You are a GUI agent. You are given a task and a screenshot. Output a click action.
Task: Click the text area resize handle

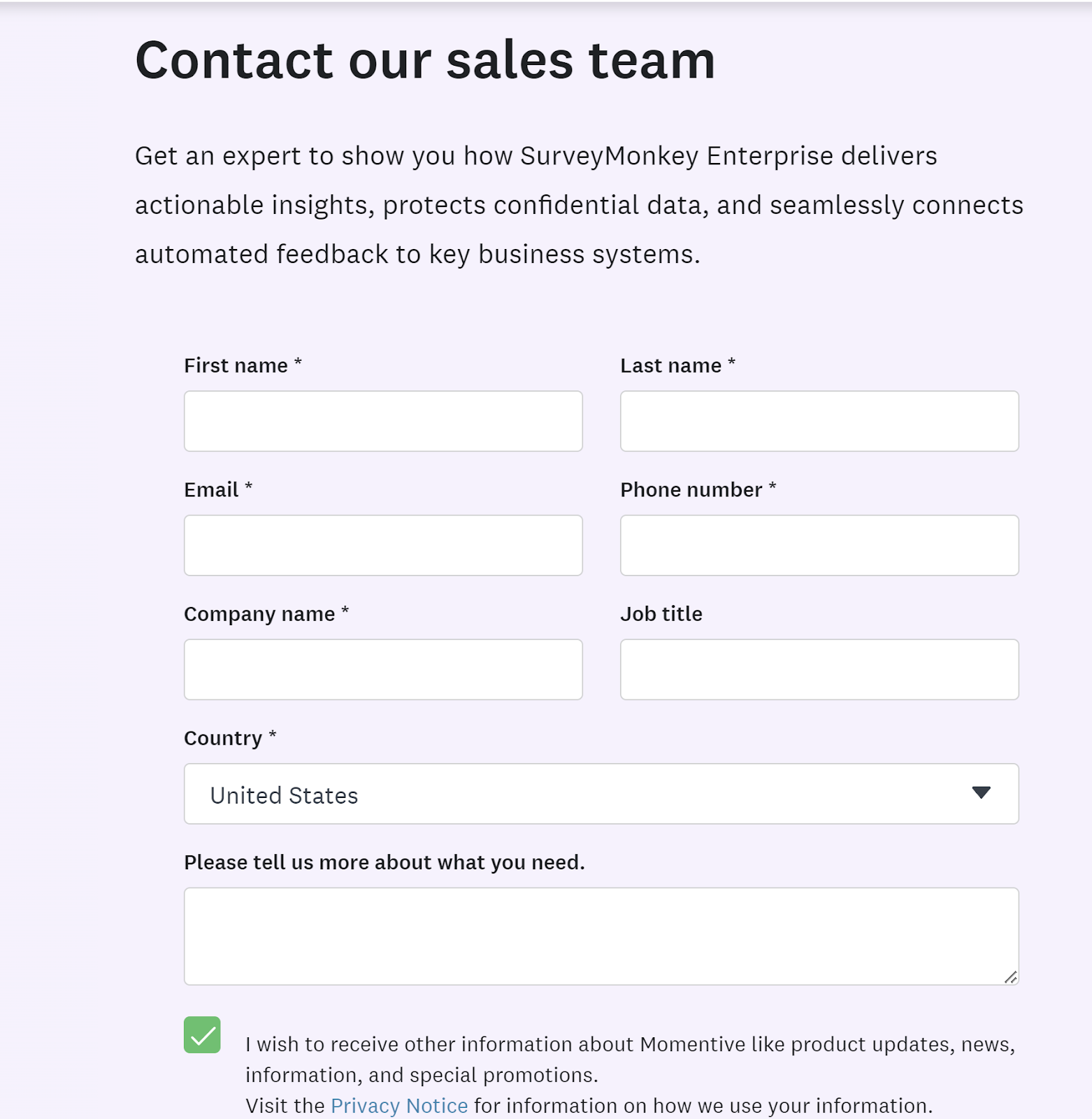(1011, 977)
